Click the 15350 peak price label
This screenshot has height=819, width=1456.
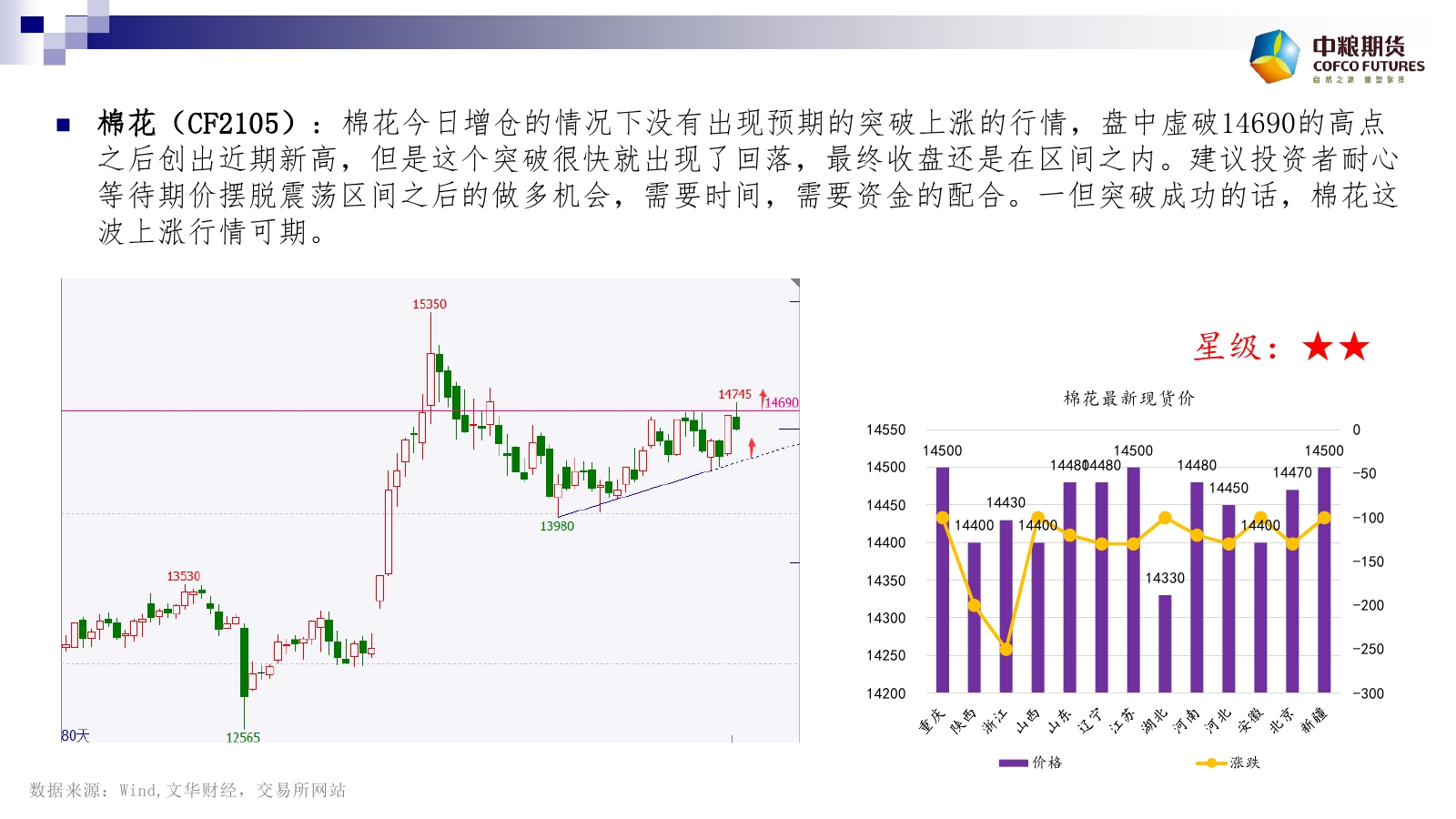[x=430, y=304]
